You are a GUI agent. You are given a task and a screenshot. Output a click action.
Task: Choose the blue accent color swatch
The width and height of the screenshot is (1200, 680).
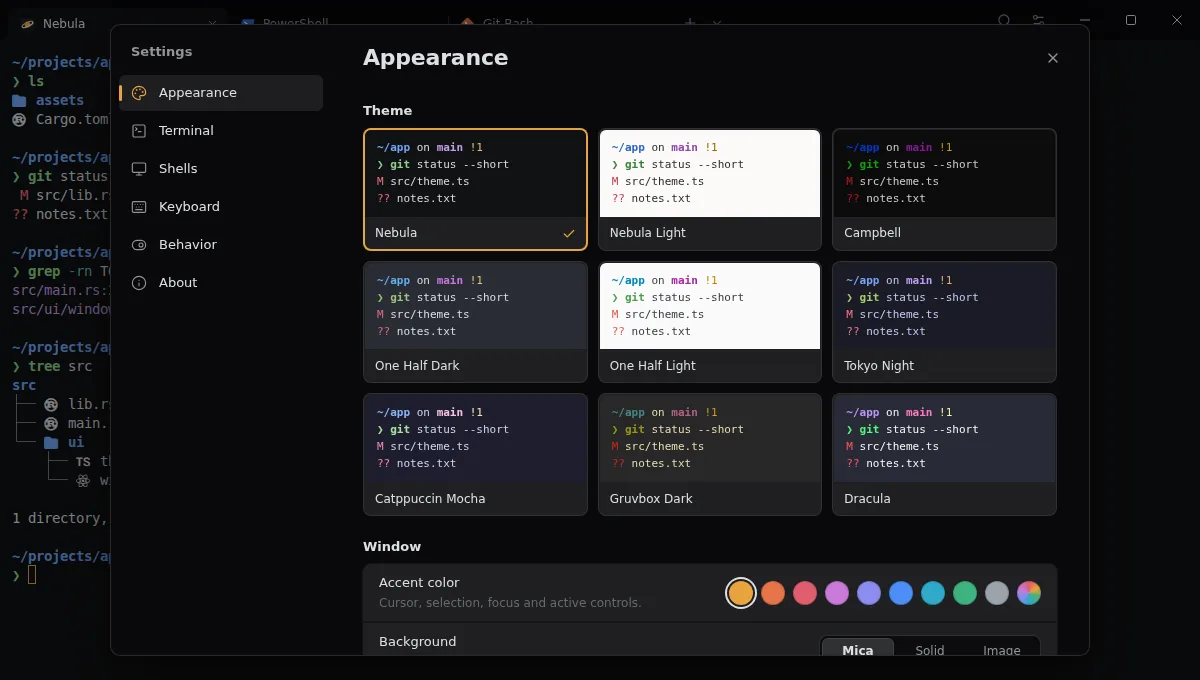pyautogui.click(x=901, y=593)
